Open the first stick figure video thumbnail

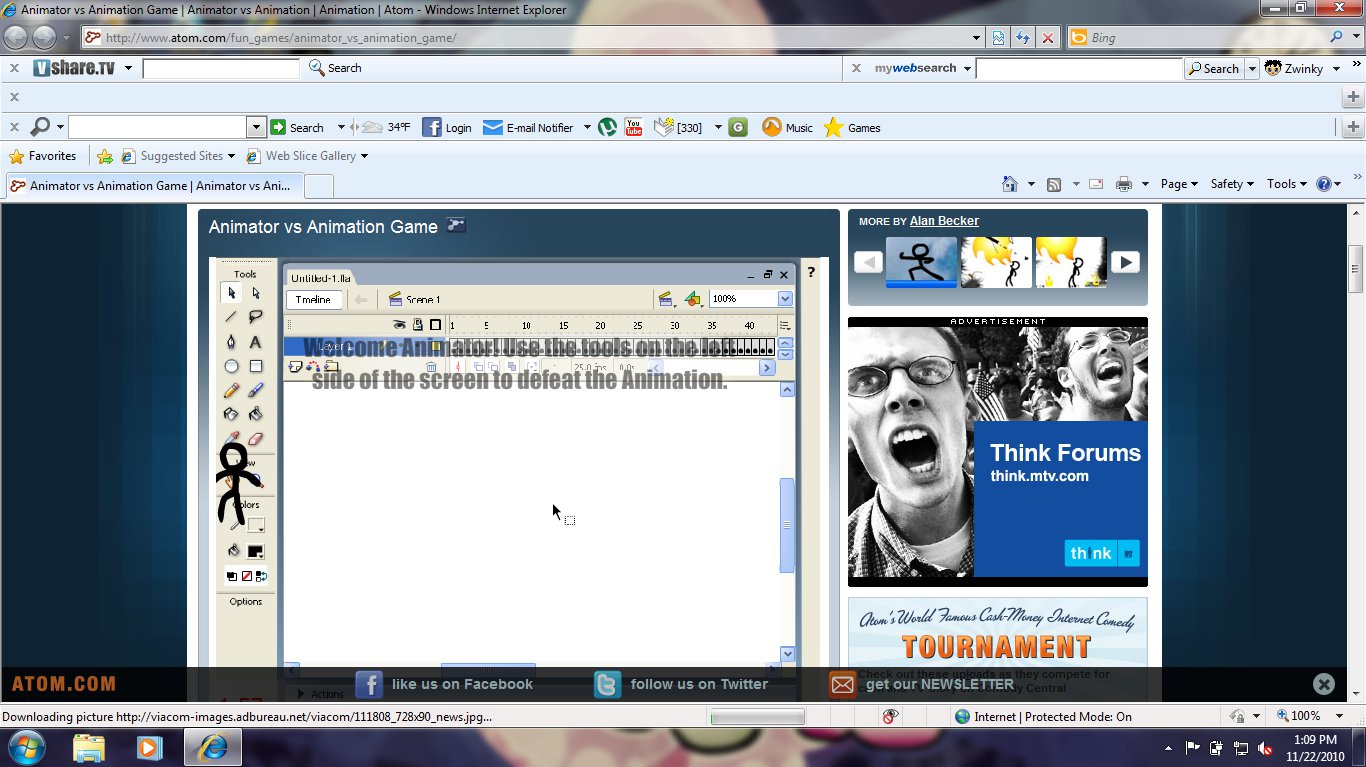tap(922, 262)
